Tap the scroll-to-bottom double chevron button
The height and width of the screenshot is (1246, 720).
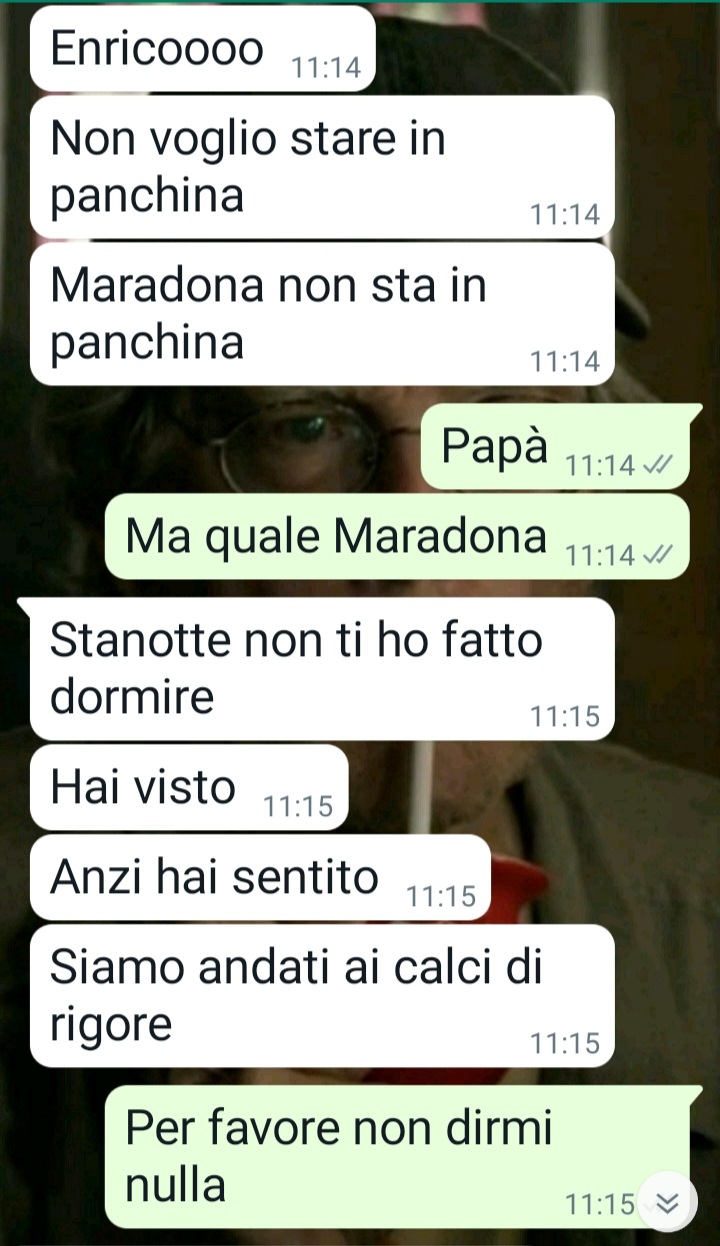tap(666, 1203)
